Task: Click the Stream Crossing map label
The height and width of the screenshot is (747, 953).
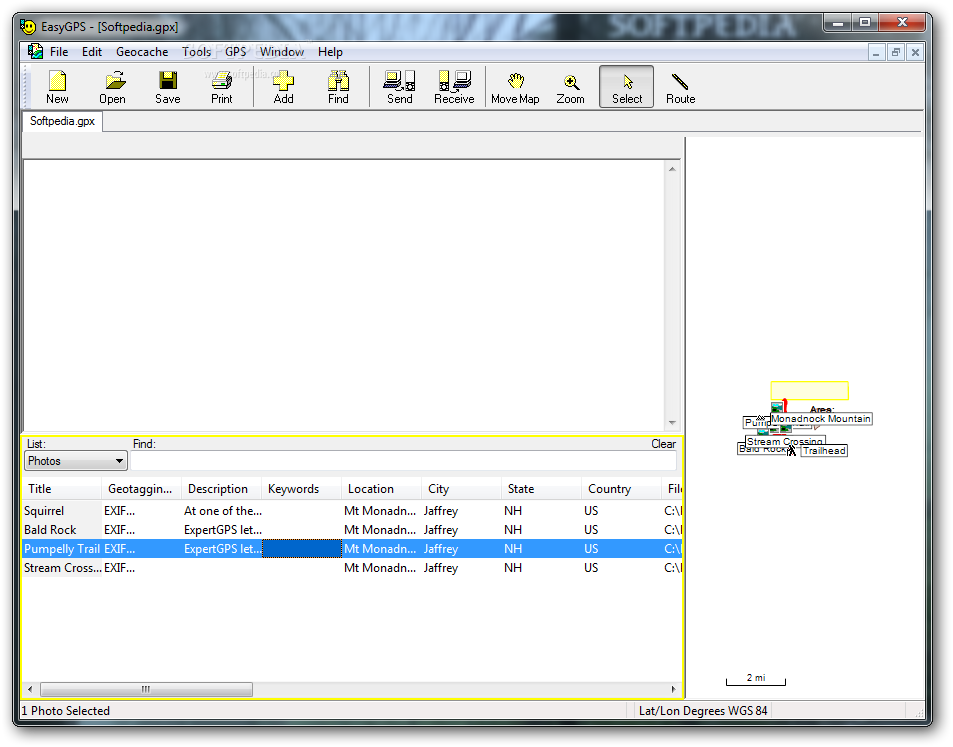Action: click(785, 441)
